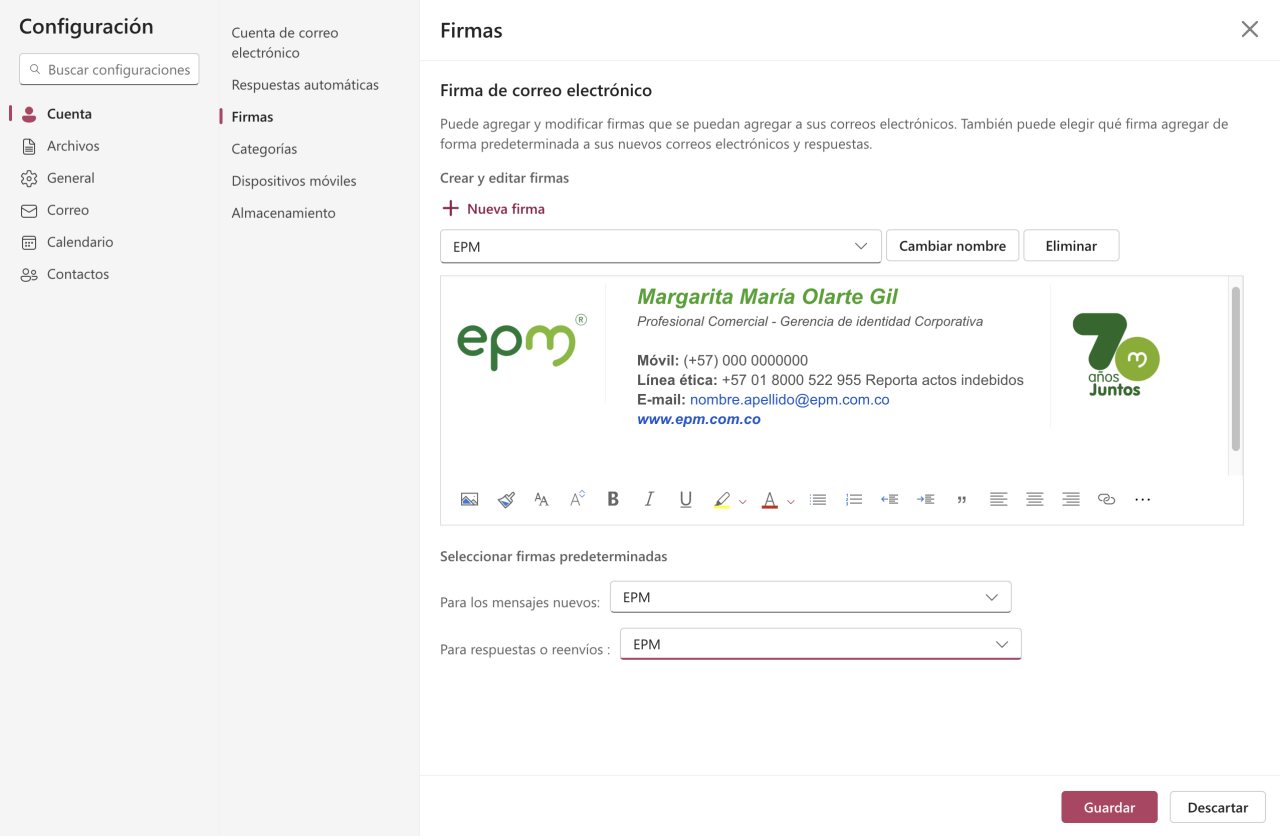Click the Móvil phone number line

click(722, 361)
